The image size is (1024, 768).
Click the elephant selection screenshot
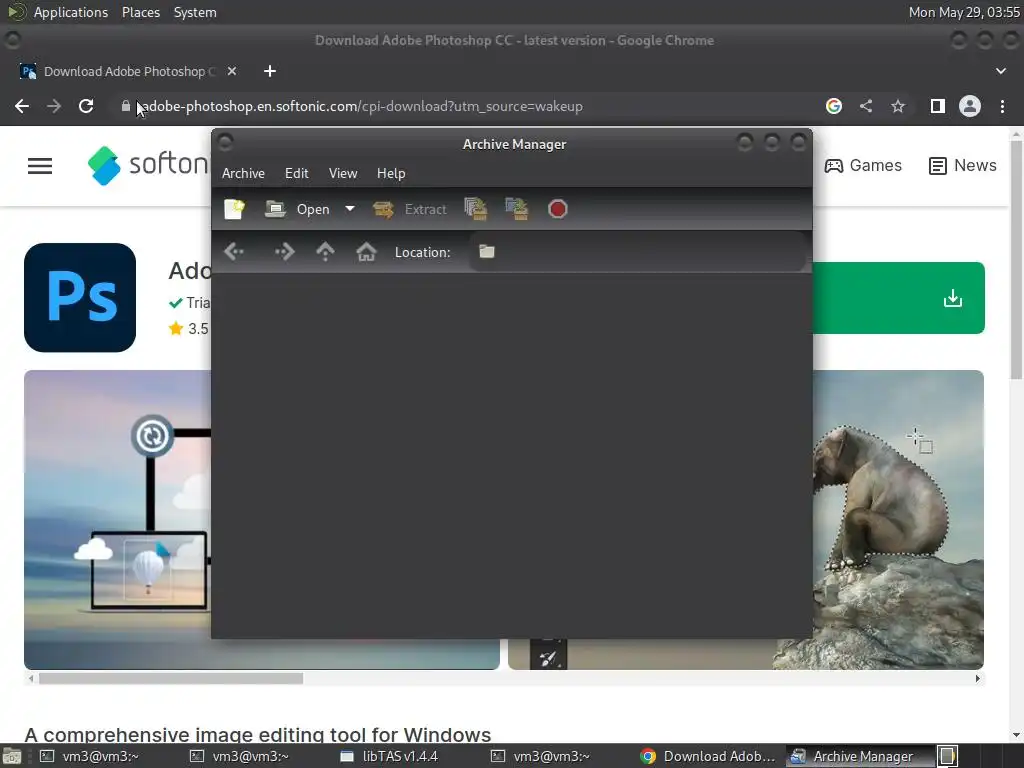(899, 520)
